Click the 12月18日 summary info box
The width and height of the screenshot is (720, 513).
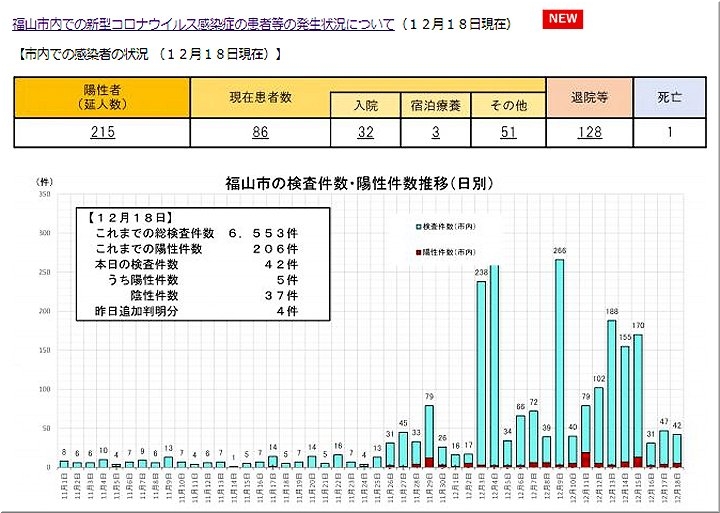[190, 265]
